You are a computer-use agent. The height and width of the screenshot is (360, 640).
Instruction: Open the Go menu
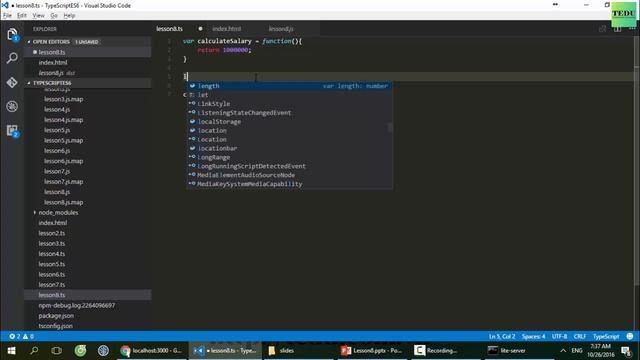pos(54,16)
